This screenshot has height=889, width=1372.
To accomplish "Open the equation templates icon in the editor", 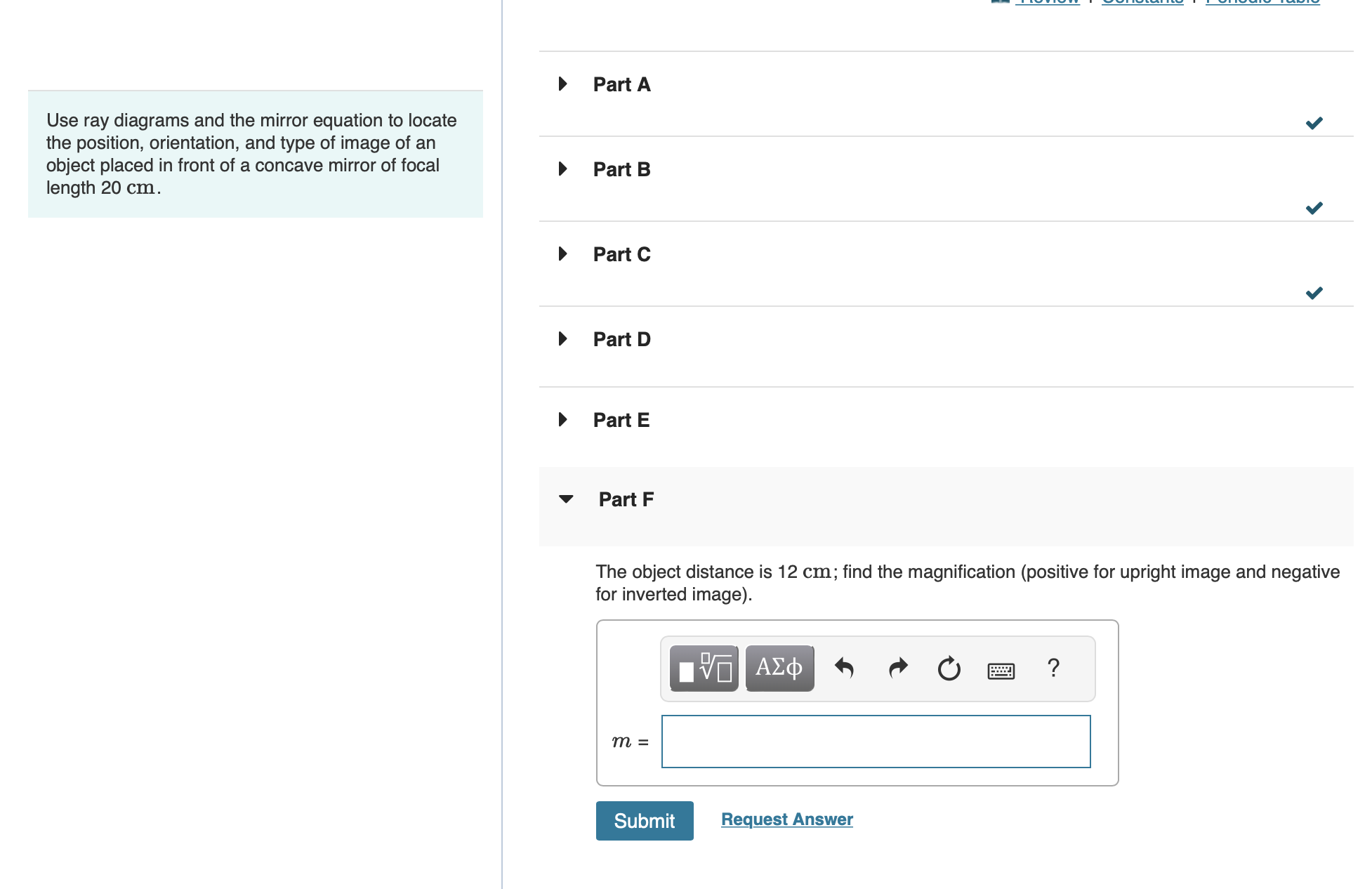I will 703,668.
